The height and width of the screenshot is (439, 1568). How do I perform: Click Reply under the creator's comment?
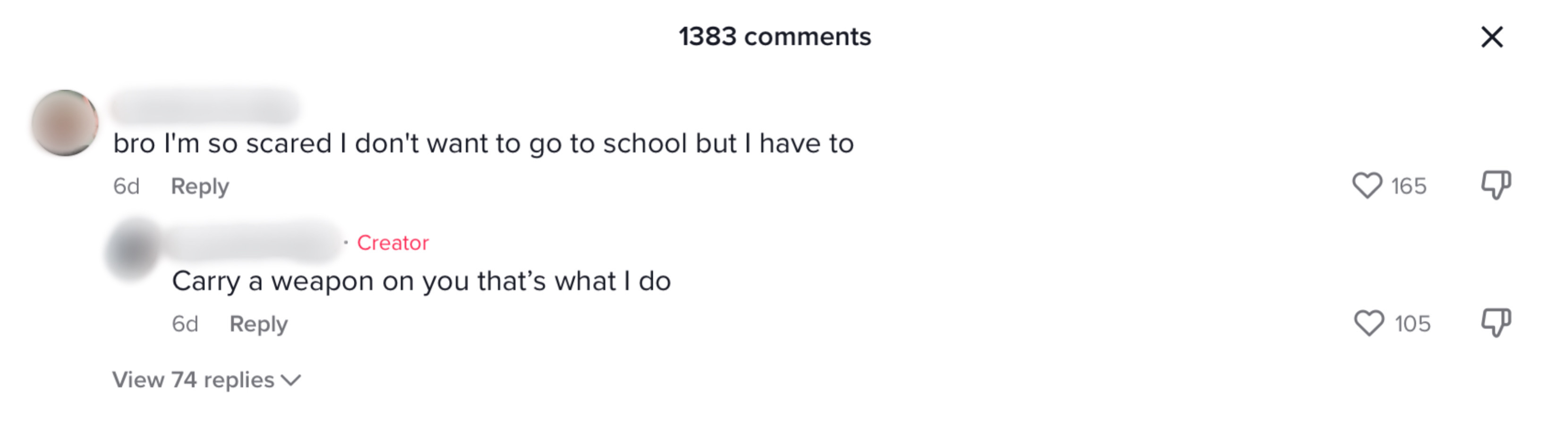pyautogui.click(x=258, y=324)
